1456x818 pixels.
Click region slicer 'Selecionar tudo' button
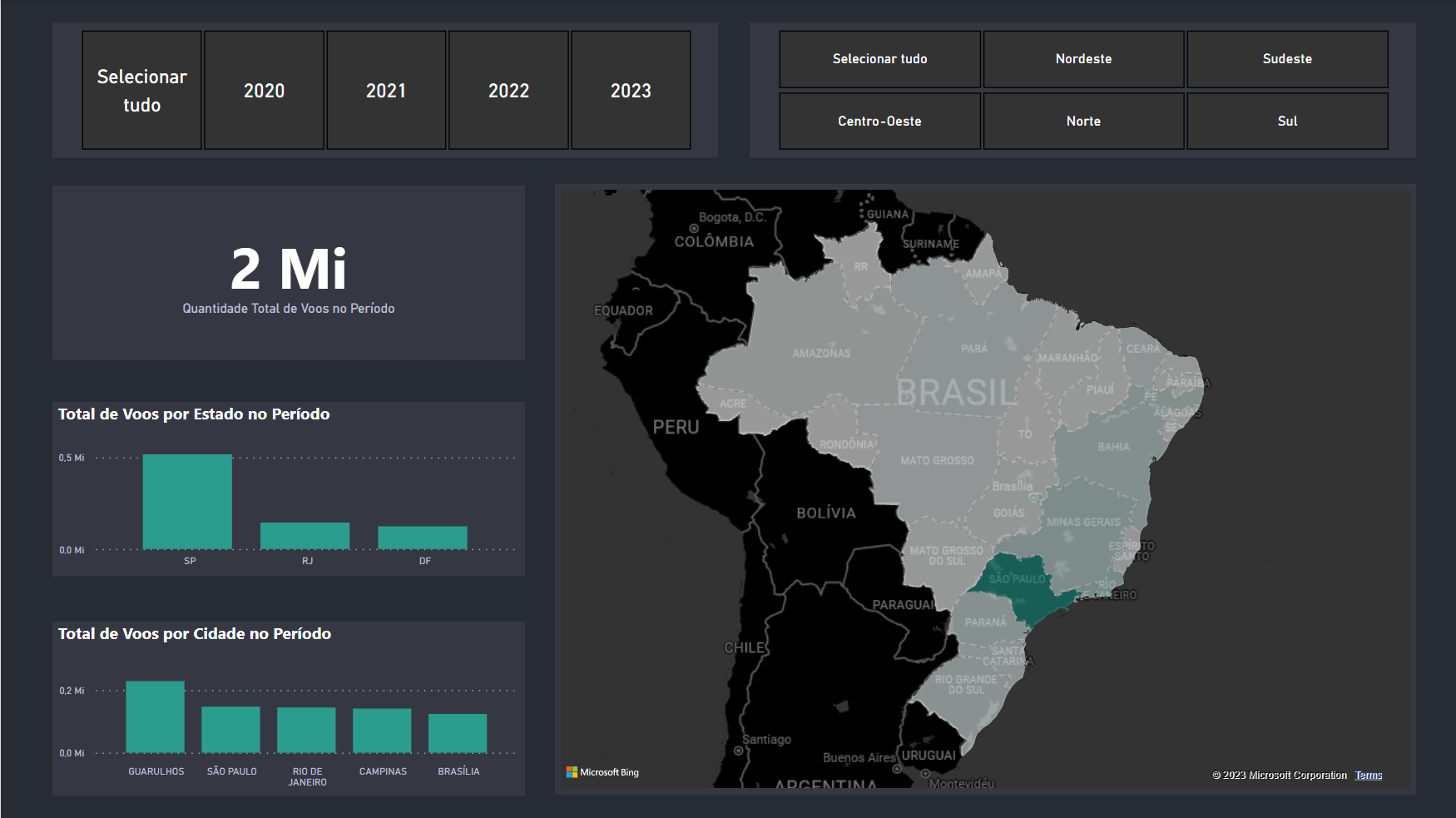[879, 59]
